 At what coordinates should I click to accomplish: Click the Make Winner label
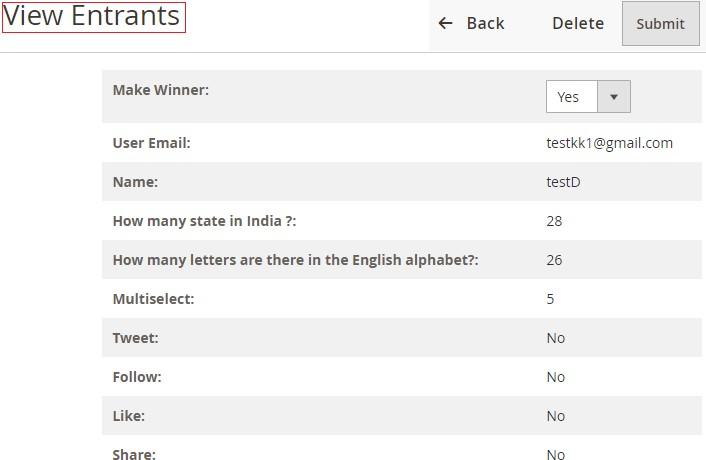tap(160, 90)
